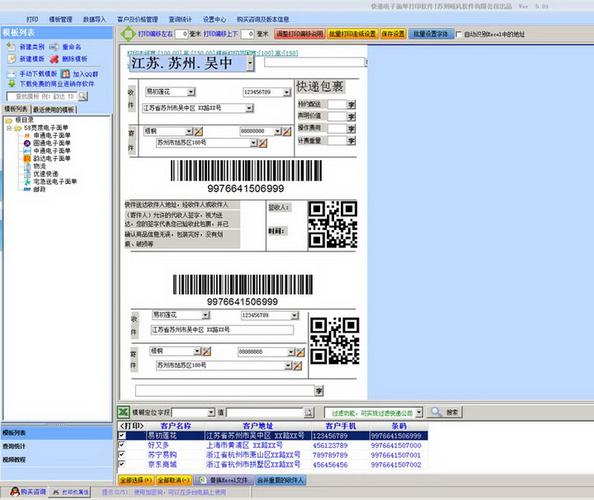Toggle the 自动识别Excel中的地址 checkbox
The width and height of the screenshot is (594, 500).
[459, 34]
